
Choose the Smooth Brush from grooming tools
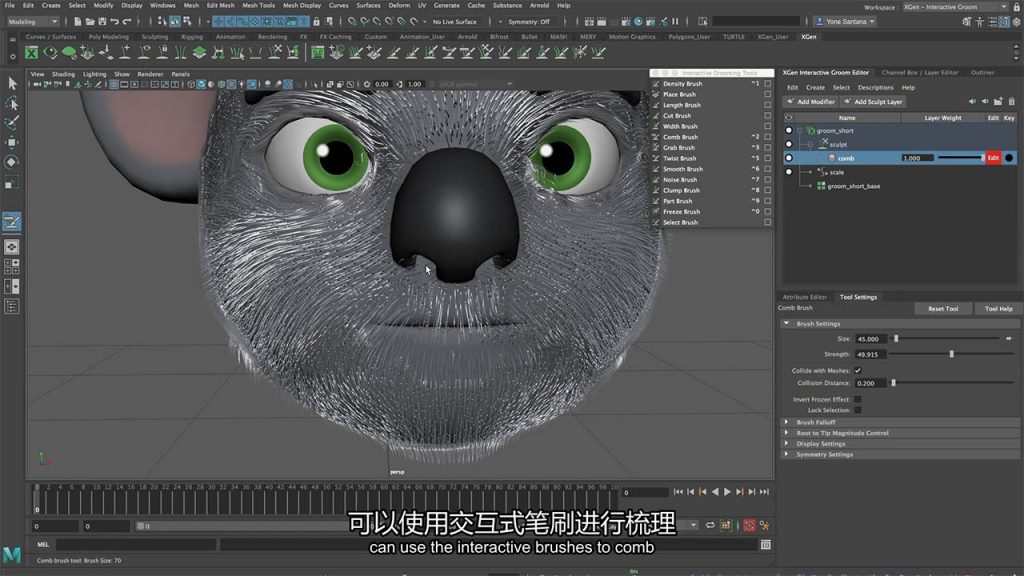[682, 169]
